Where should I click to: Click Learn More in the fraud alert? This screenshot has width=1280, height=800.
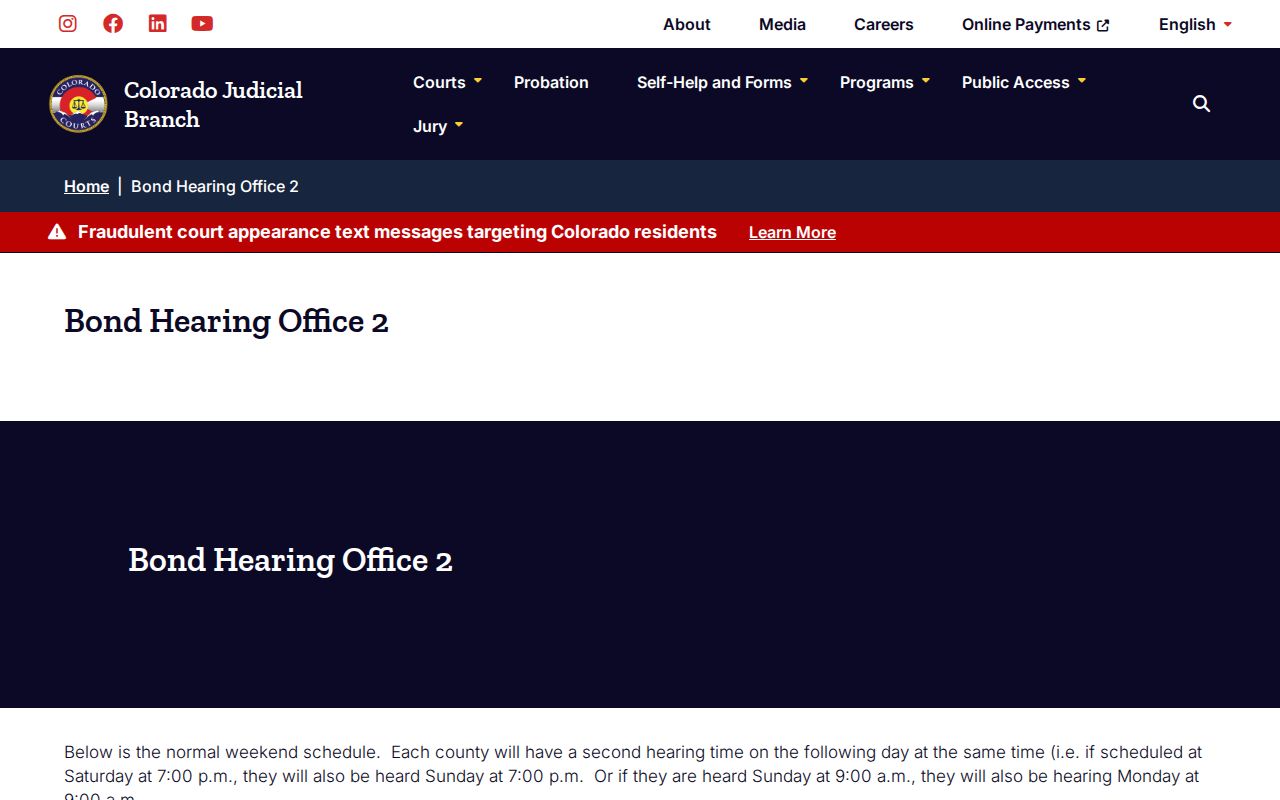(792, 232)
